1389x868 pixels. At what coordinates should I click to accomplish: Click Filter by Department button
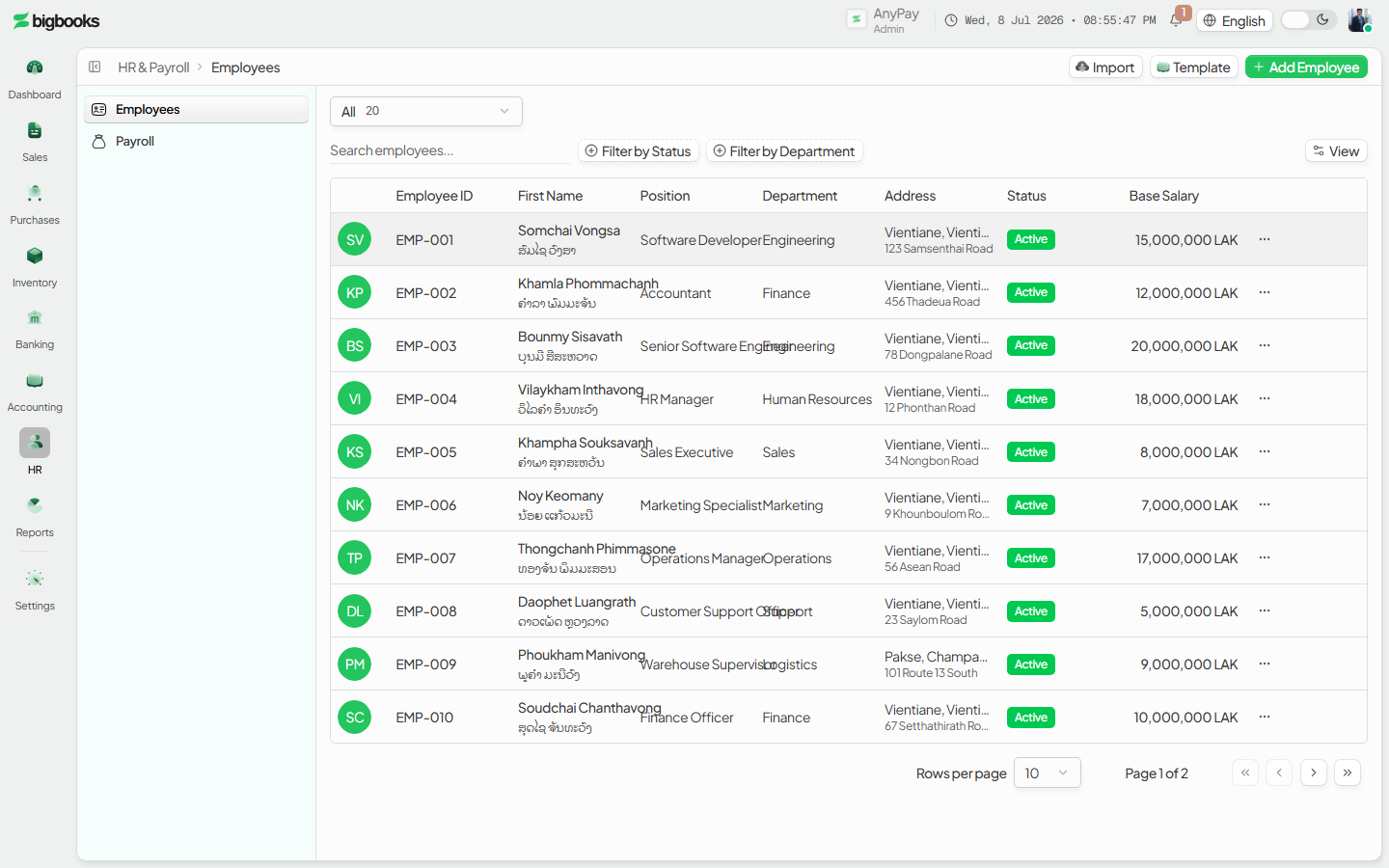tap(784, 151)
